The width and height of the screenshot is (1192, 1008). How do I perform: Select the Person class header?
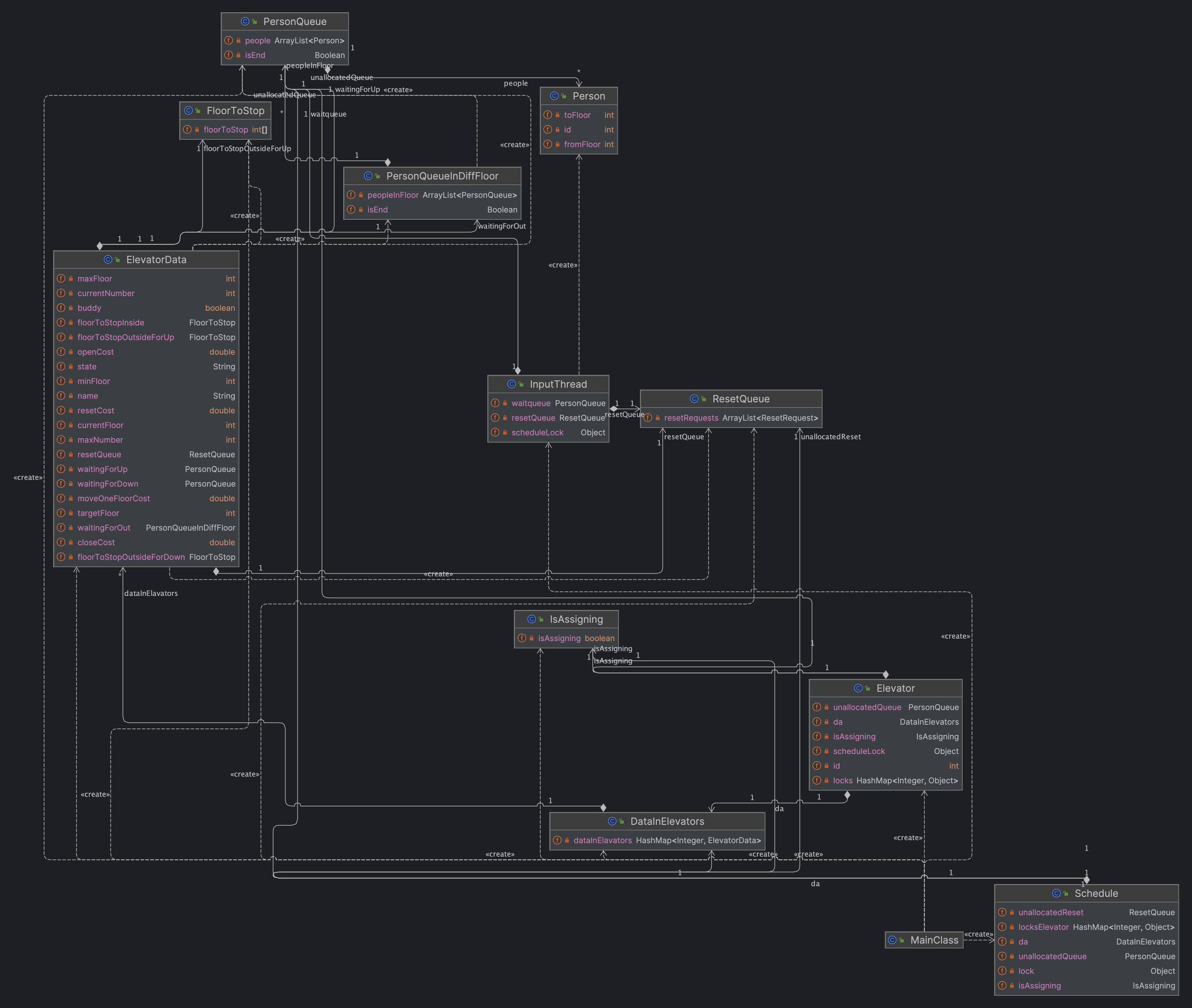point(579,96)
